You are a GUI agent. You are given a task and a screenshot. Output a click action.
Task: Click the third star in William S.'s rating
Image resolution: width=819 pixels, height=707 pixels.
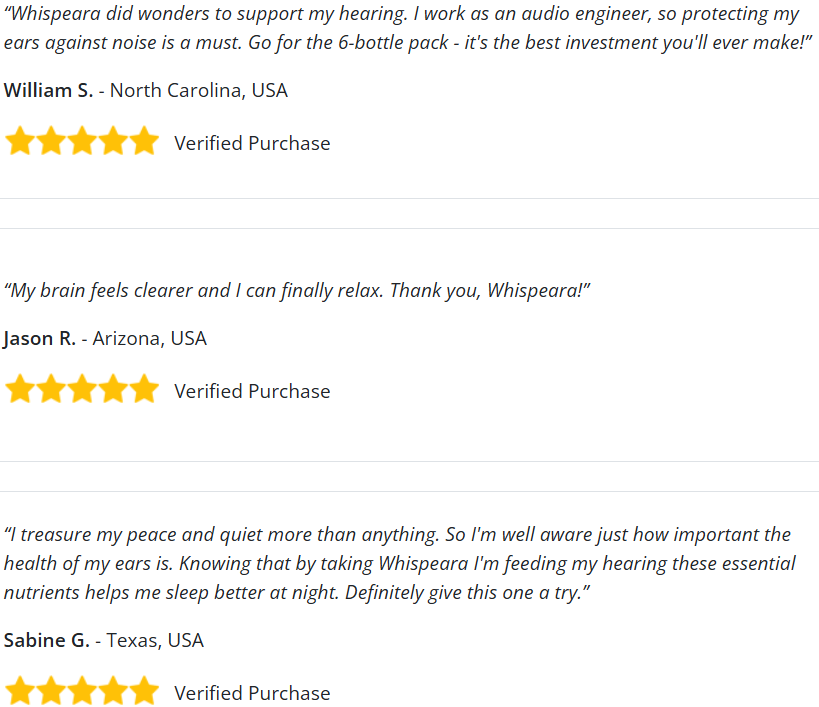pyautogui.click(x=82, y=141)
